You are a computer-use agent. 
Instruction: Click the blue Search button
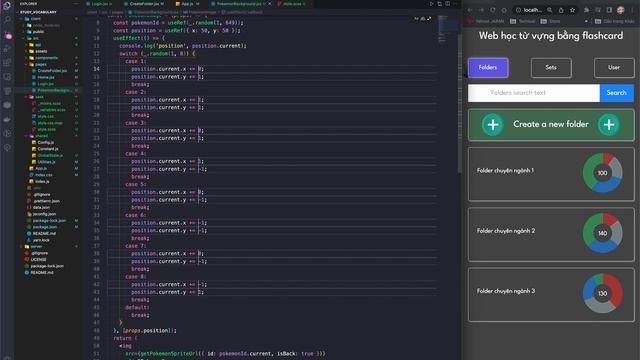click(x=616, y=93)
